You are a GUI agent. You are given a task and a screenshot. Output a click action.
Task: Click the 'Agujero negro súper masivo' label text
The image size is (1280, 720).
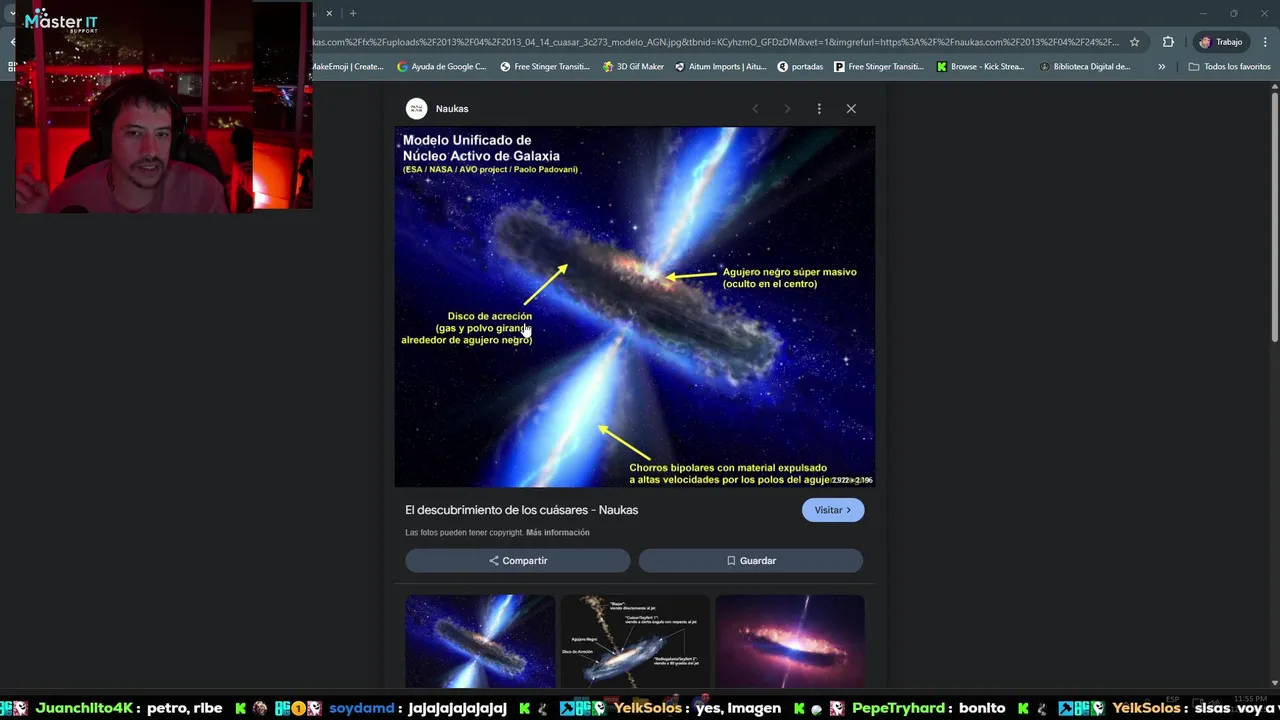789,272
